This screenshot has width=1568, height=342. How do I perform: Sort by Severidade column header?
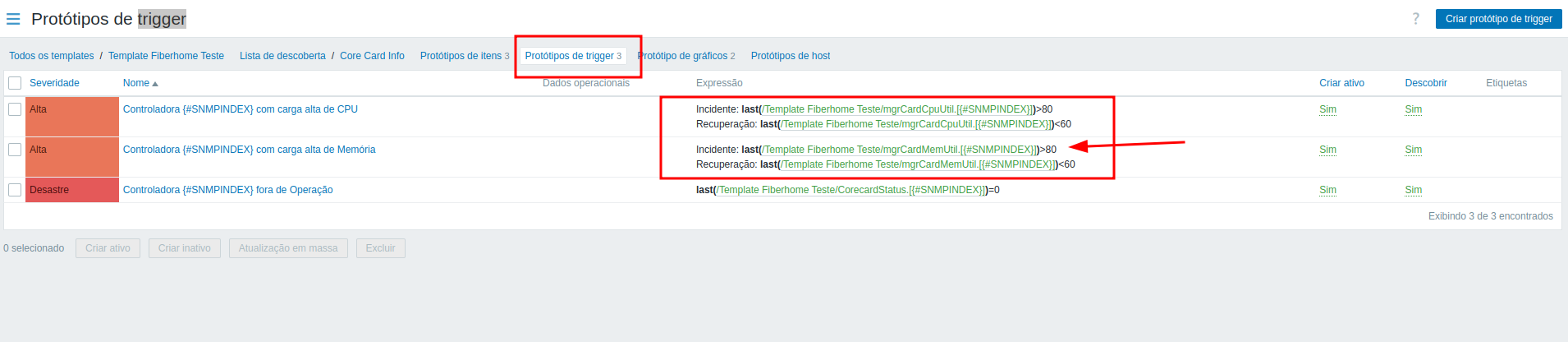point(54,83)
